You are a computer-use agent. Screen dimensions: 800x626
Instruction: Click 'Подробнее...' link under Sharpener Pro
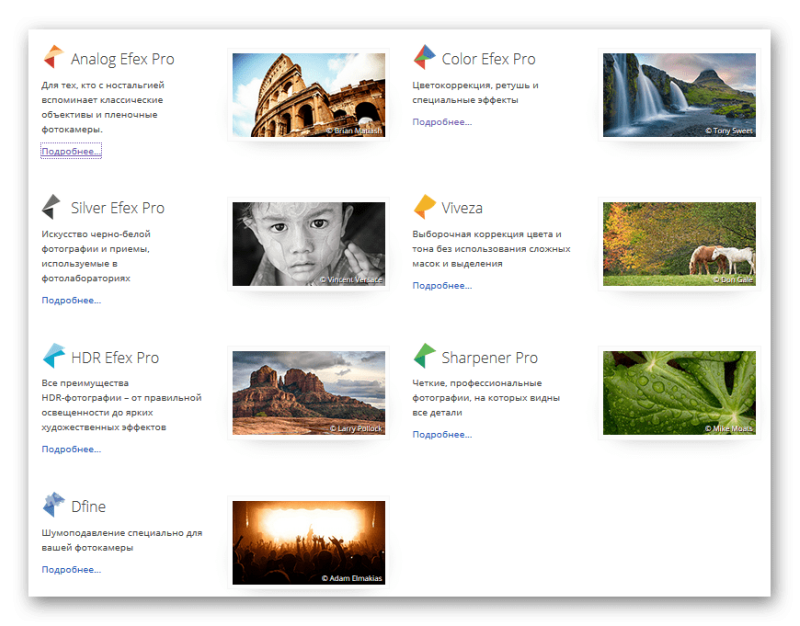pos(442,435)
